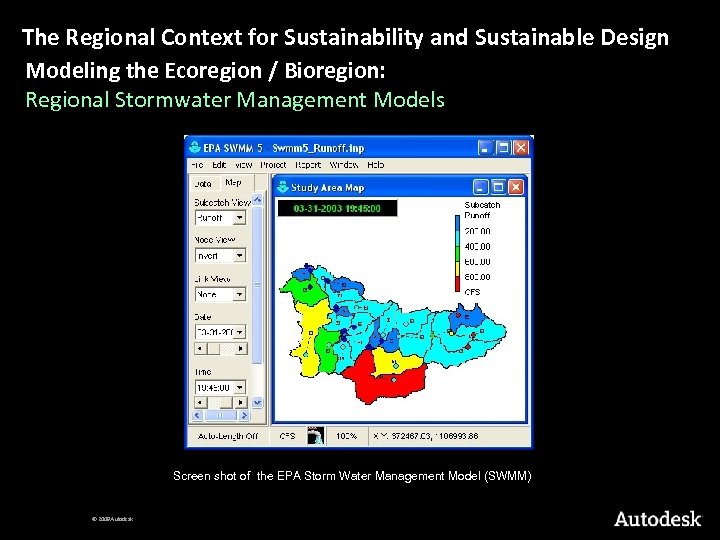Image resolution: width=720 pixels, height=540 pixels.
Task: Close the EPA SWMM 5 main window
Action: (521, 147)
